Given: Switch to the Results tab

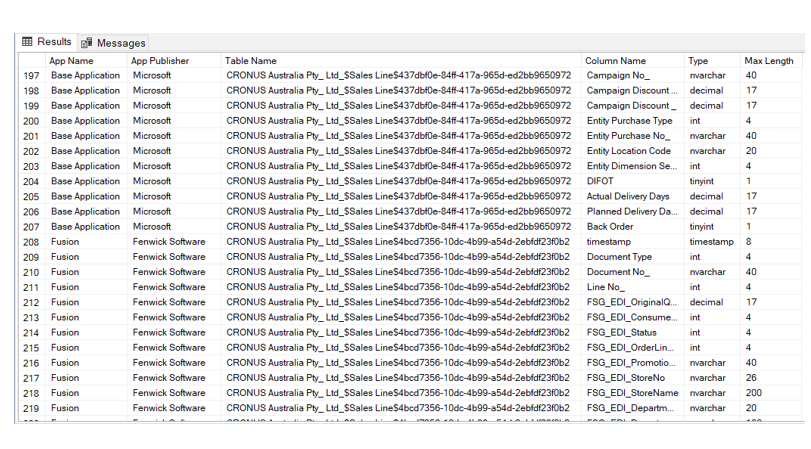Looking at the screenshot, I should [47, 42].
